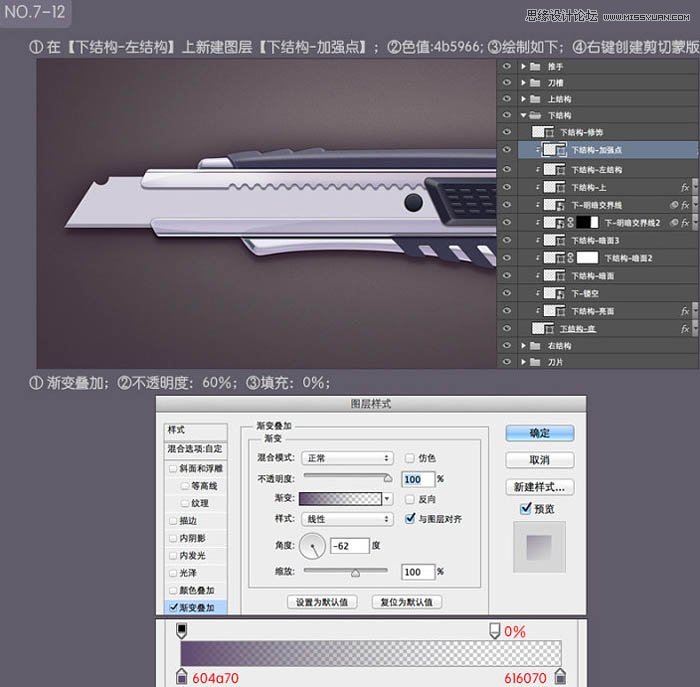Click the folder icon of group 右结构
The width and height of the screenshot is (700, 687).
coord(535,346)
